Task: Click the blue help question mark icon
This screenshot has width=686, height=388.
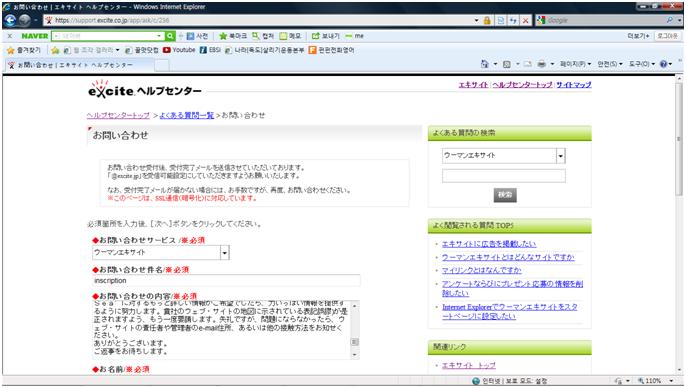Action: tap(664, 64)
